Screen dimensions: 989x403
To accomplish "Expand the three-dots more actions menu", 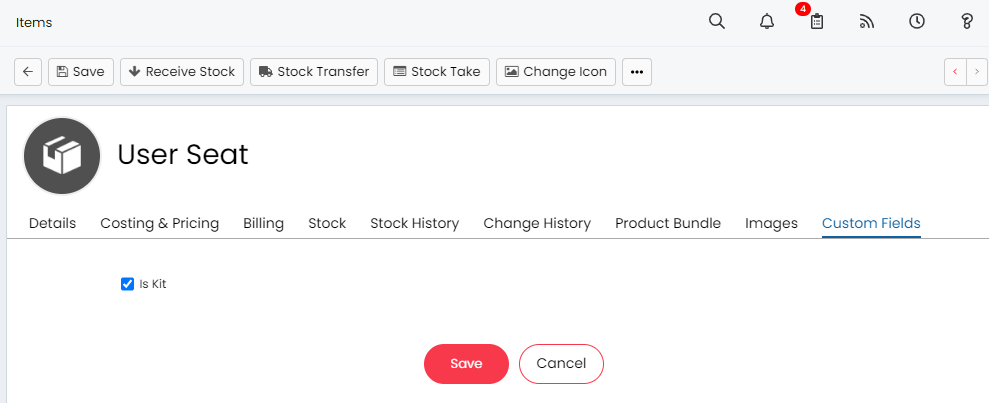I will pos(636,72).
